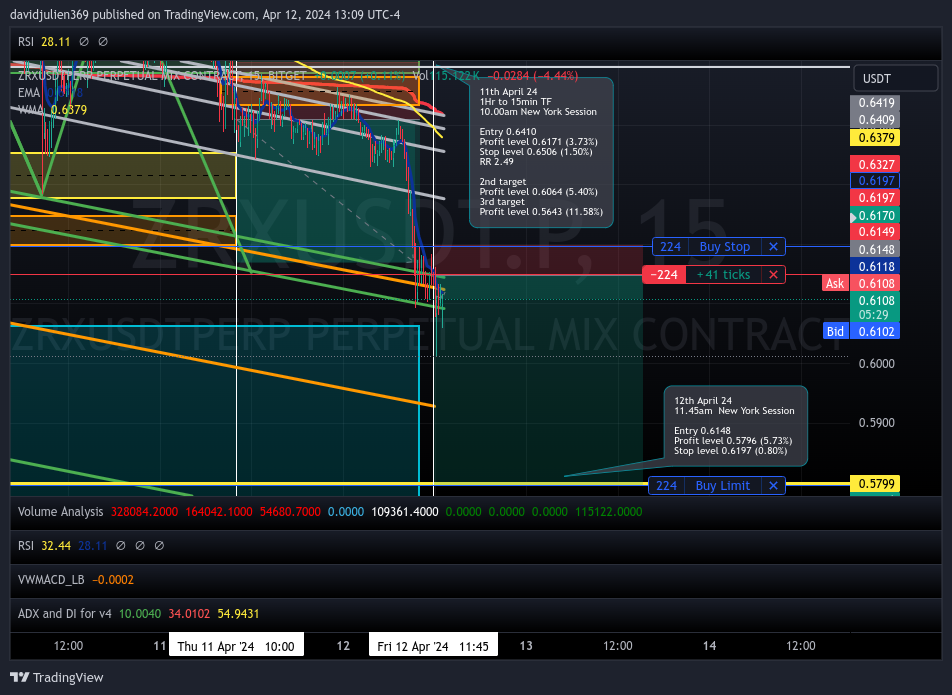The image size is (952, 695).
Task: Click Volume Analysis value 164042.1000
Action: click(219, 512)
